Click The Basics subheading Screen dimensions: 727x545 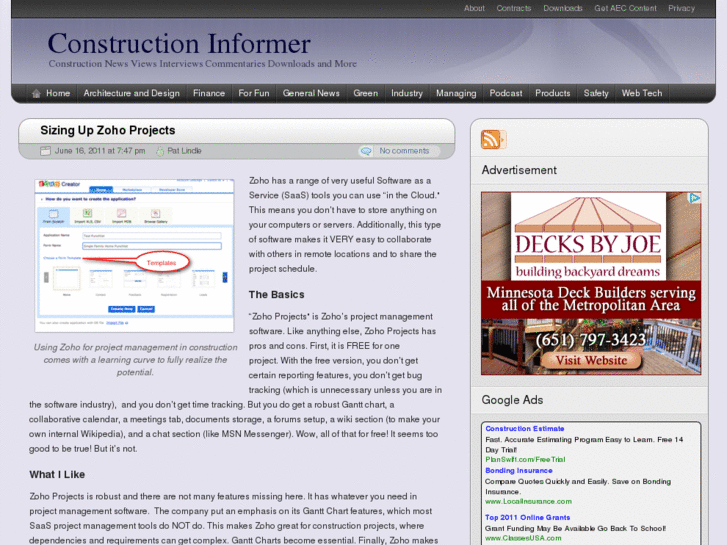pyautogui.click(x=276, y=295)
